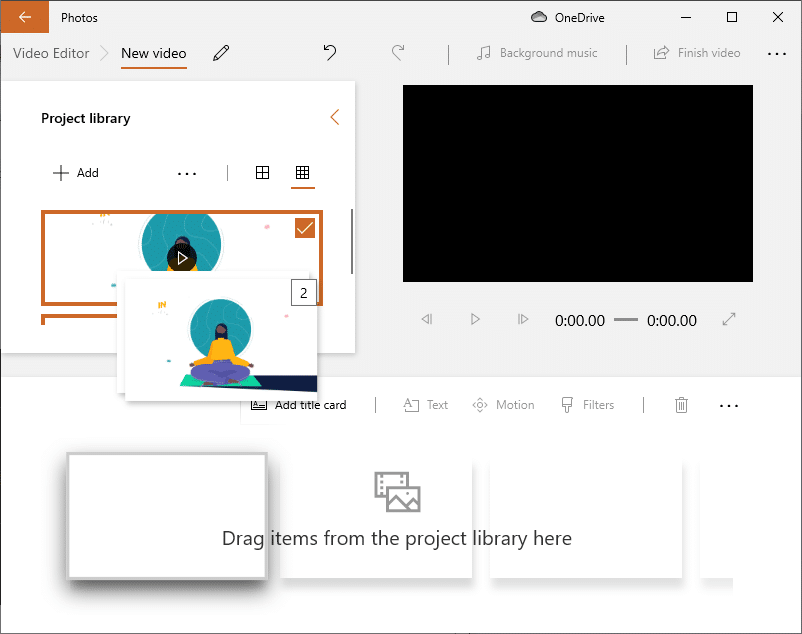The height and width of the screenshot is (634, 802).
Task: Click the Project library heading
Action: tap(85, 118)
